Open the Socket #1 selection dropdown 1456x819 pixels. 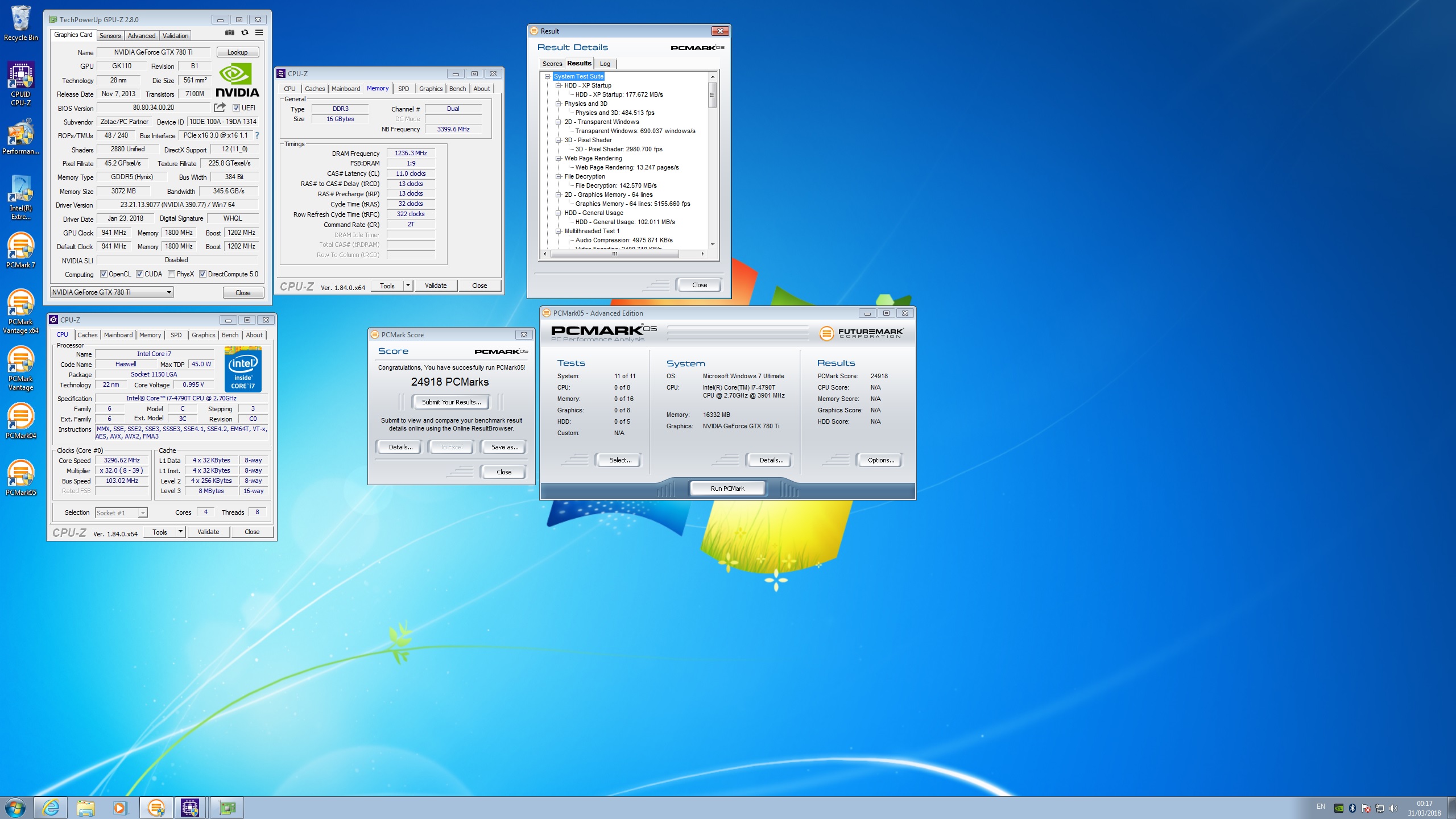122,513
